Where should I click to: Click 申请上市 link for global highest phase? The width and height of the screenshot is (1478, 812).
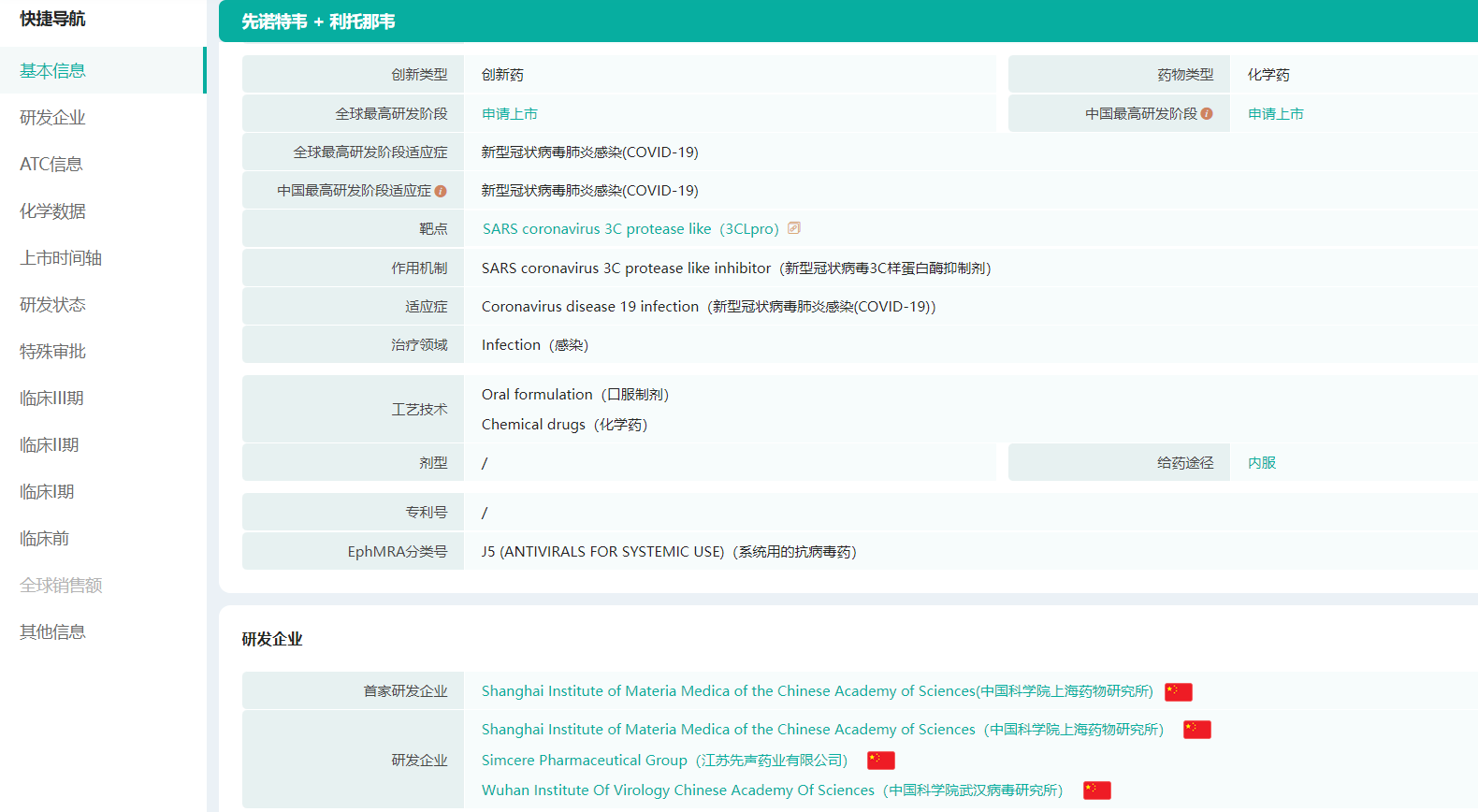coord(510,114)
